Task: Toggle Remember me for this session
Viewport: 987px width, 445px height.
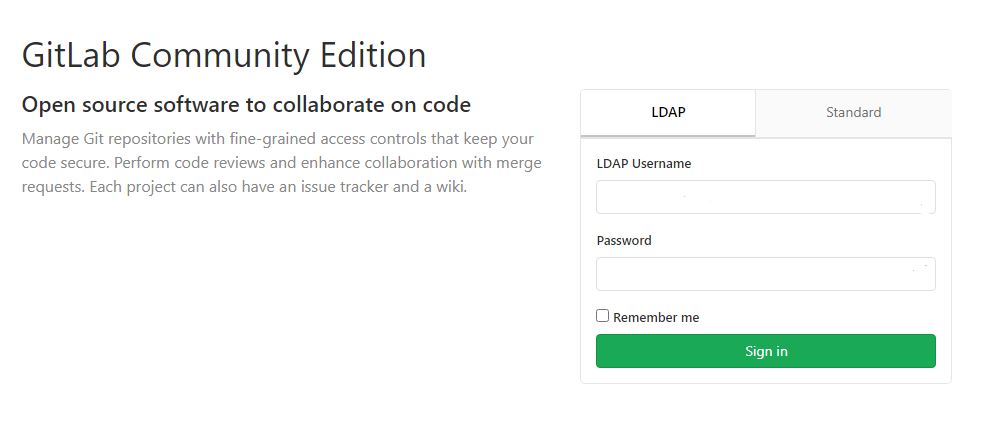Action: pyautogui.click(x=603, y=316)
